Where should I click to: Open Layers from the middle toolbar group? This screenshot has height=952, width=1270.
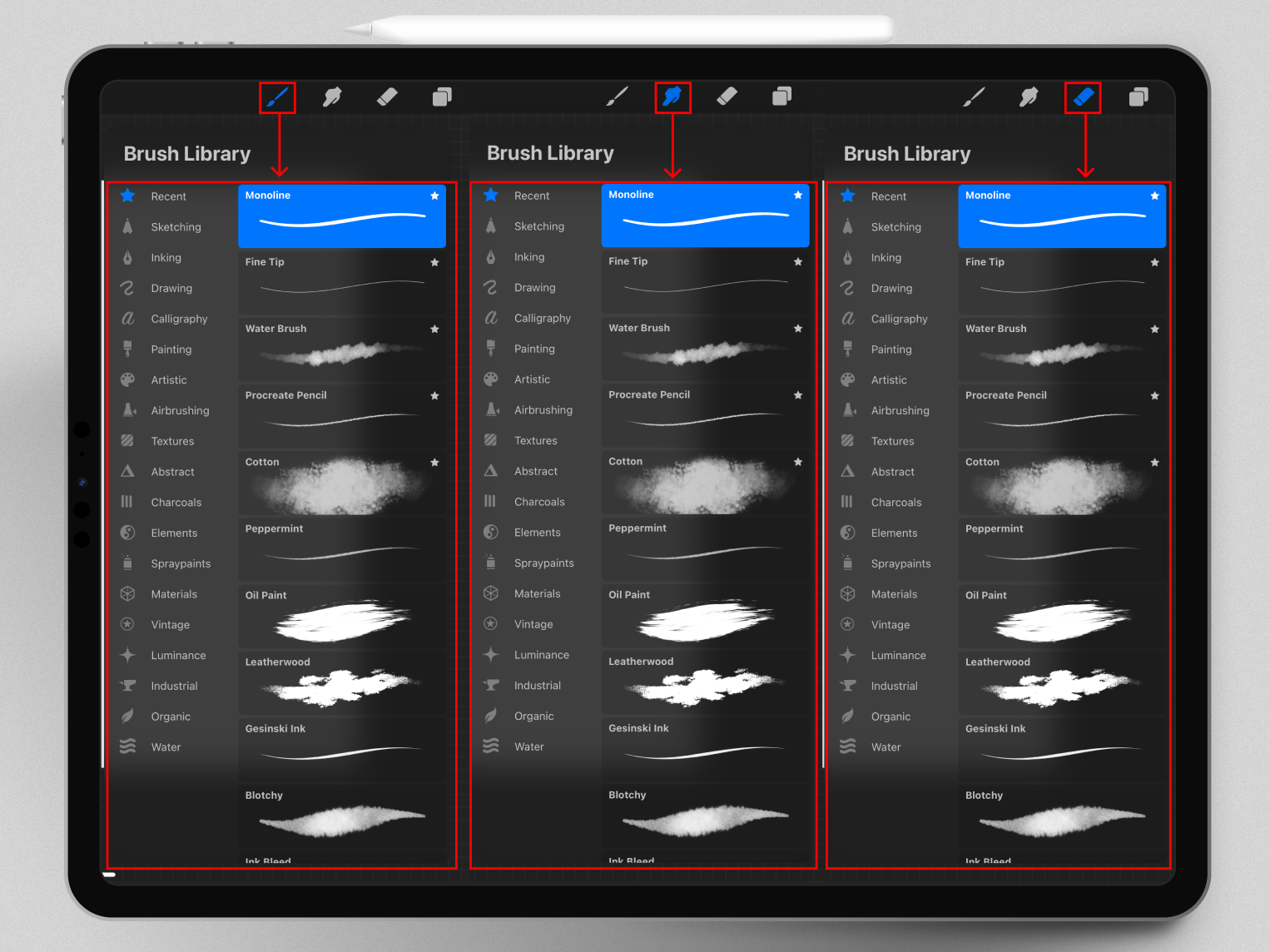[x=781, y=97]
